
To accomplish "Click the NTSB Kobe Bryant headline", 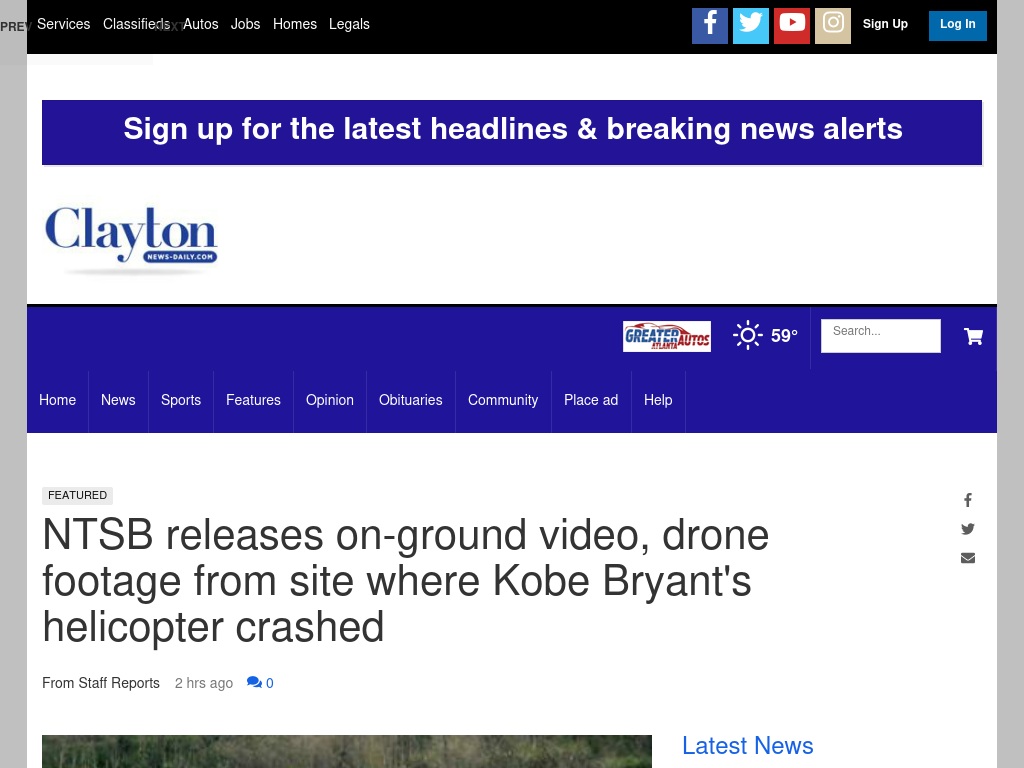I will pos(406,581).
